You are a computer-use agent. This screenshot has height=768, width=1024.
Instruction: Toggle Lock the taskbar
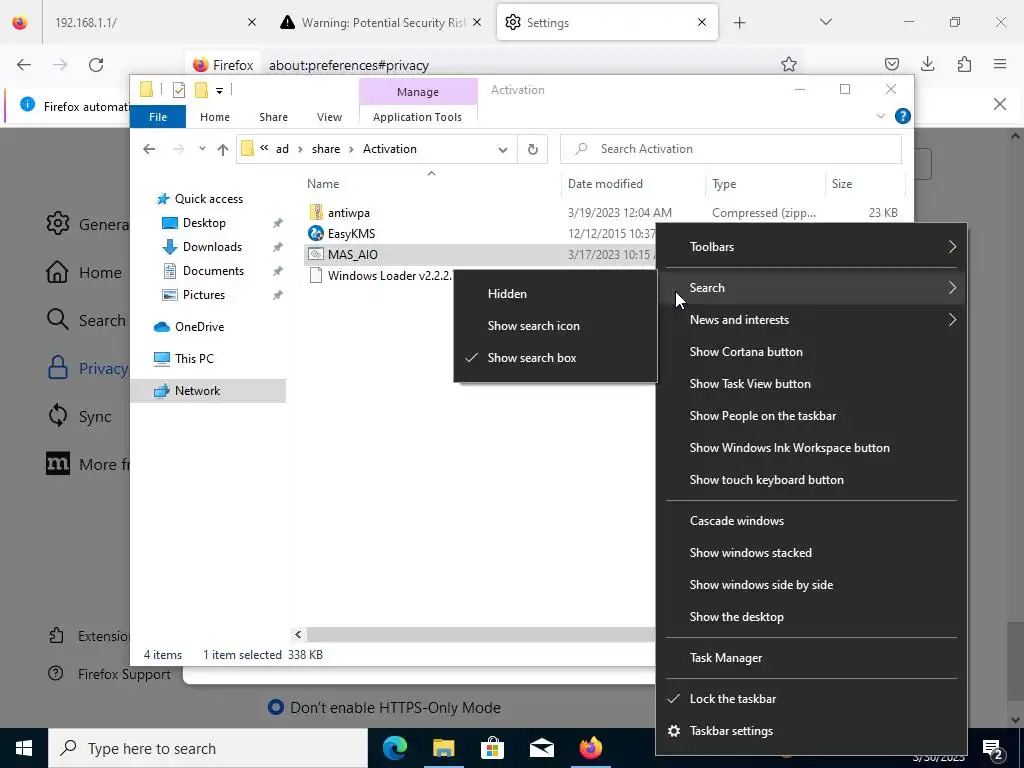pos(811,699)
